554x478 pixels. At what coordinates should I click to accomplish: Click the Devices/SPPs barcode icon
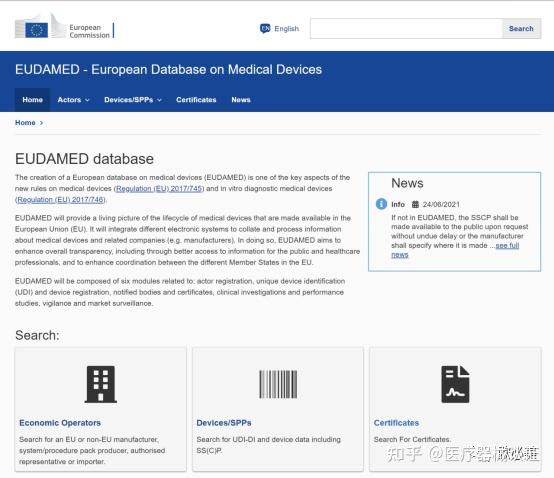tap(278, 384)
